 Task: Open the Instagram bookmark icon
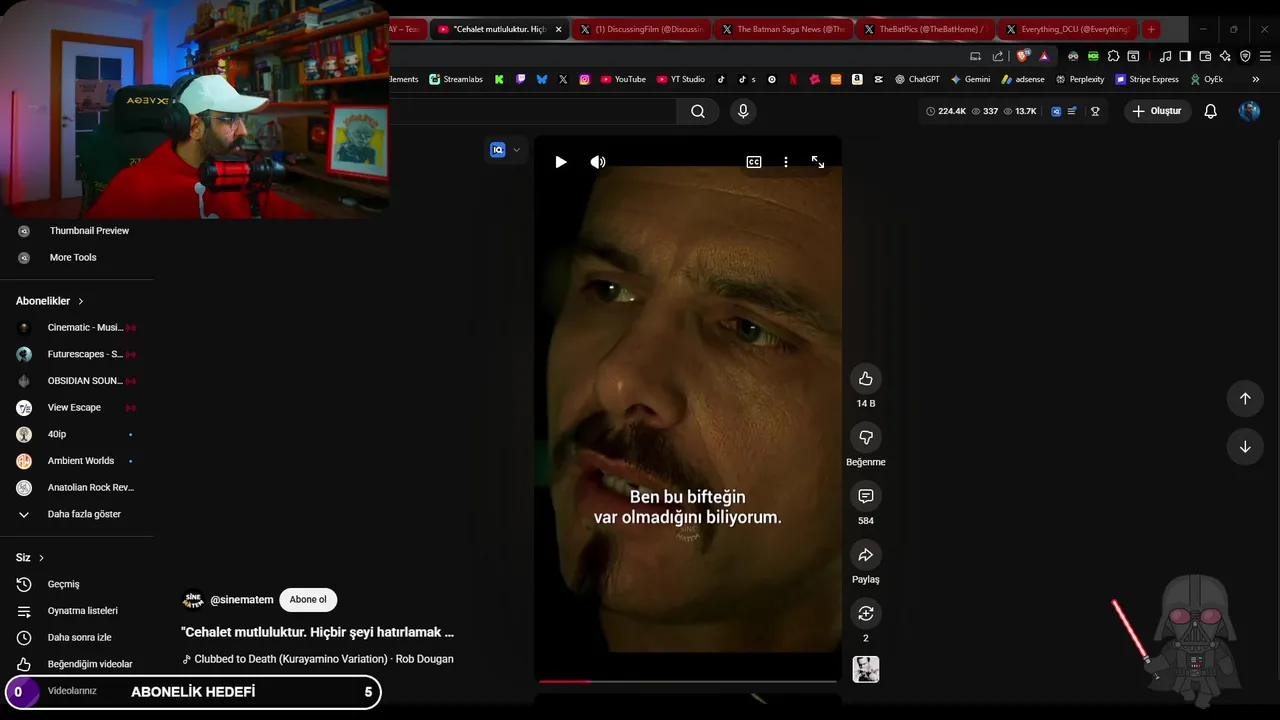point(585,79)
